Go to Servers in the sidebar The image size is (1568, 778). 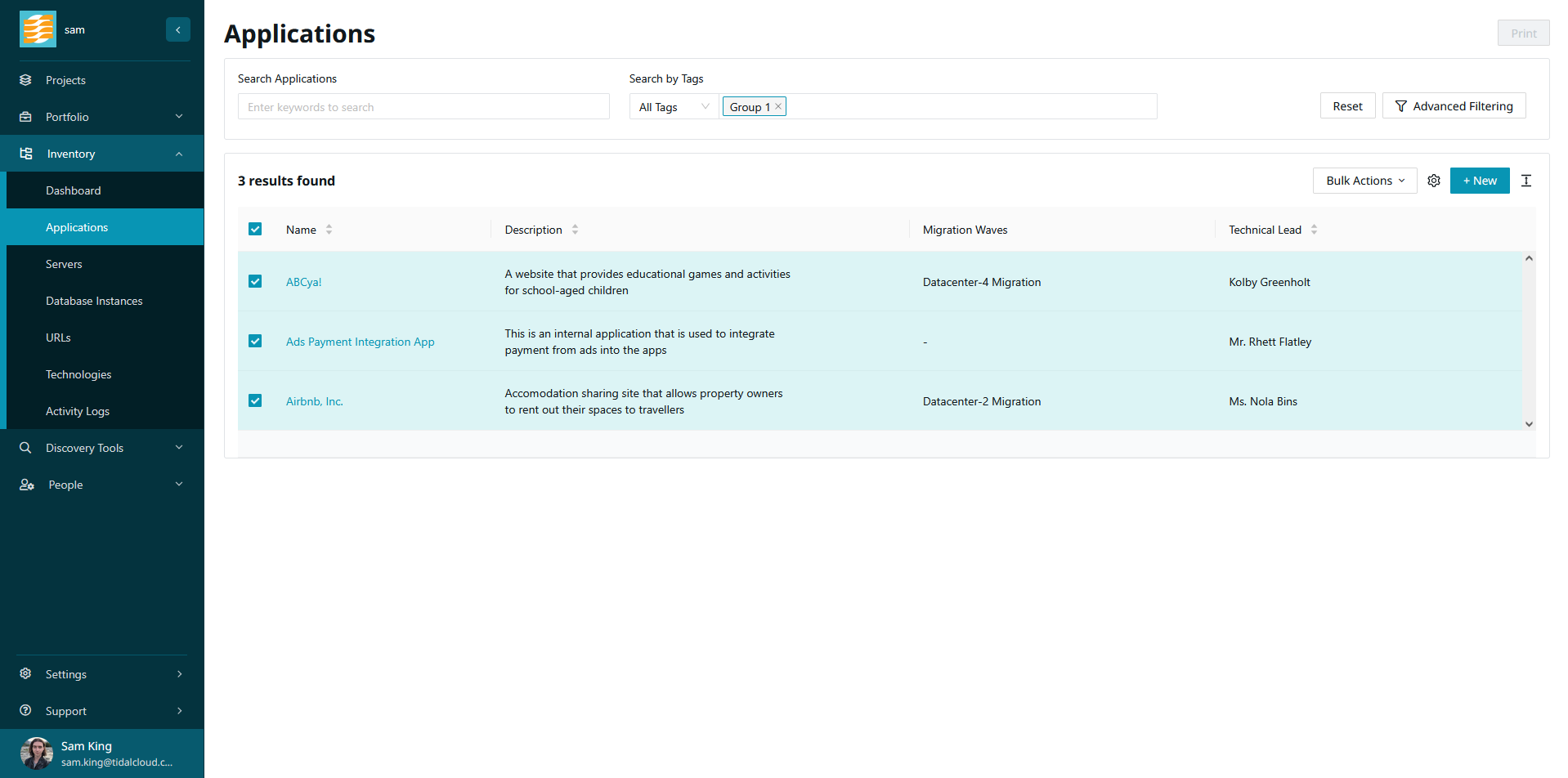pos(64,264)
